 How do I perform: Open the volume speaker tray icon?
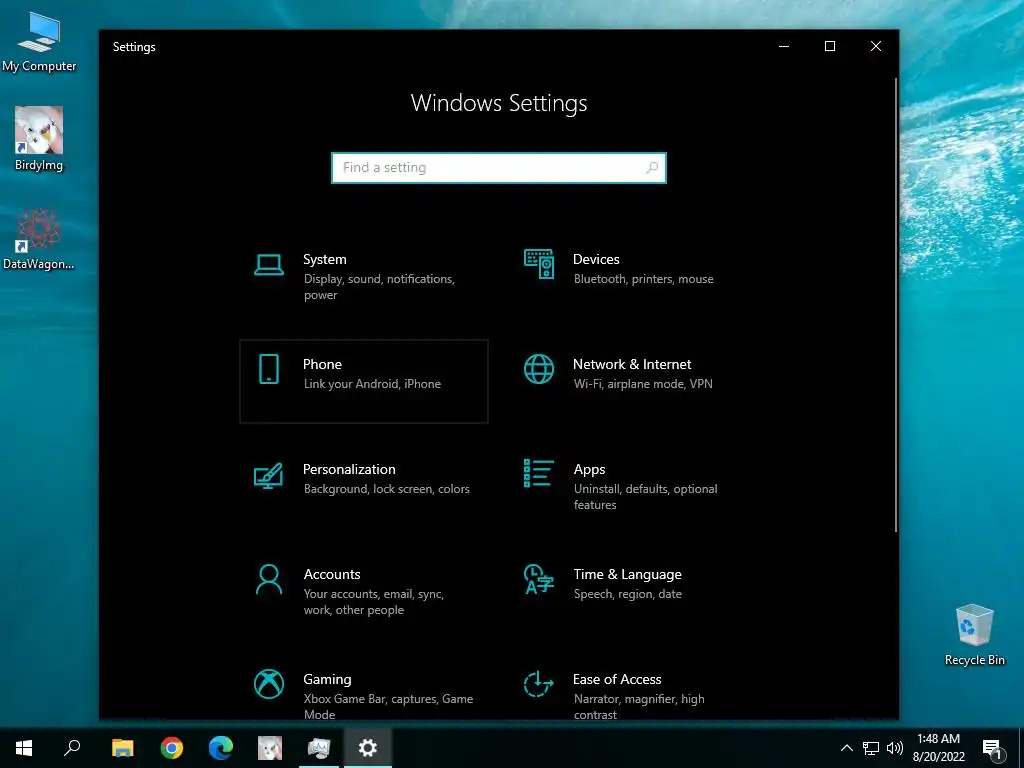895,748
